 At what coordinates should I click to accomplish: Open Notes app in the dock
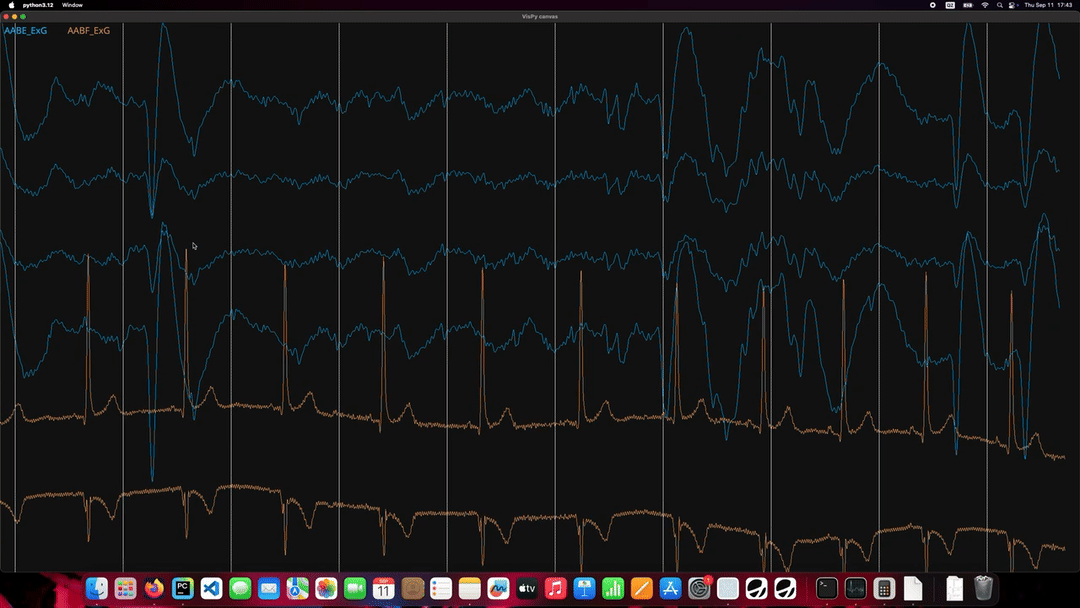coord(470,589)
